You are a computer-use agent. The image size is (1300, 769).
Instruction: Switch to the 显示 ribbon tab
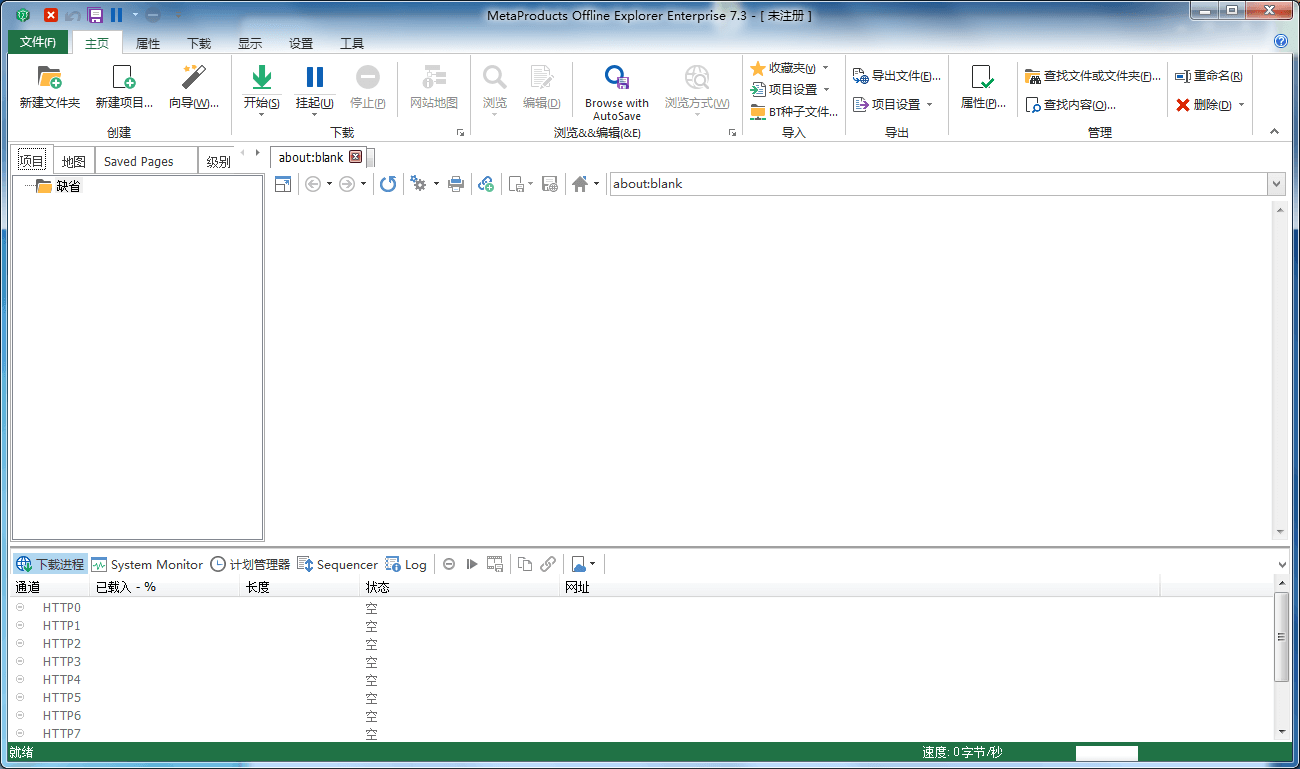pyautogui.click(x=250, y=44)
